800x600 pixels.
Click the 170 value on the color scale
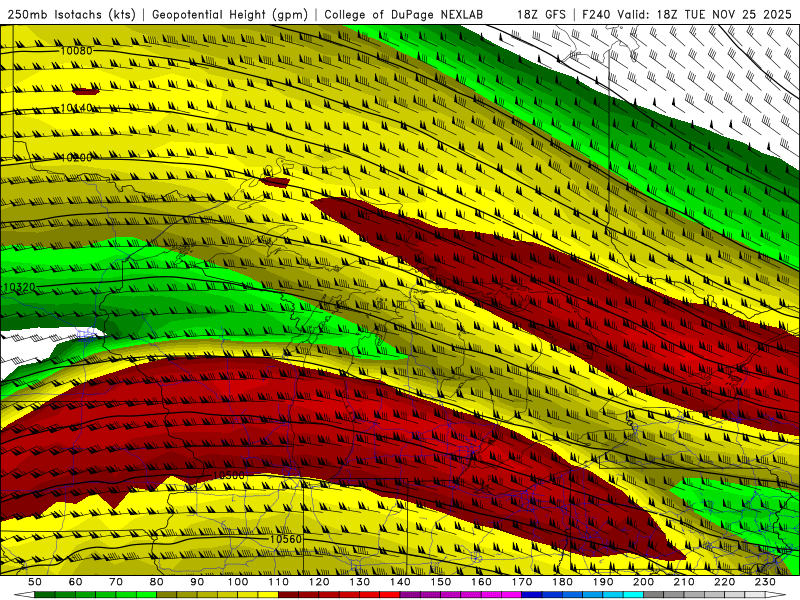(522, 582)
